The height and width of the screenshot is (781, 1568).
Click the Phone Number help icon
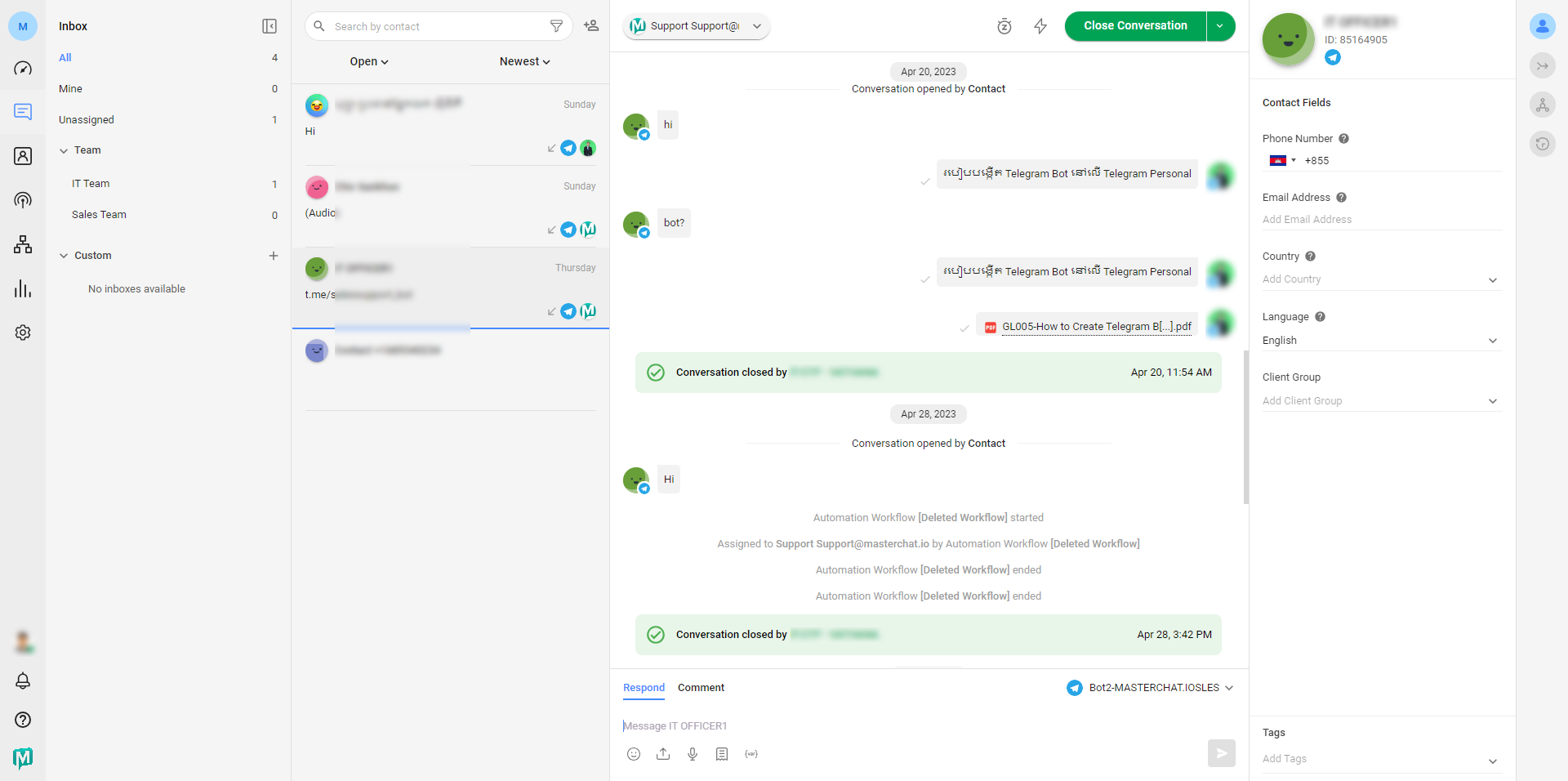(1343, 139)
